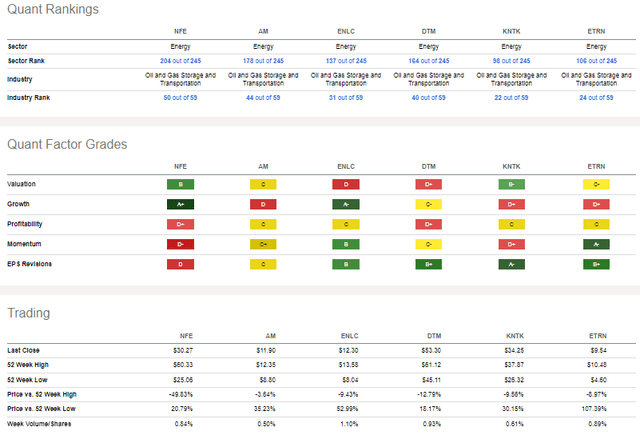Click NFE Momentum grade D- badge
This screenshot has width=640, height=439.
(x=180, y=244)
